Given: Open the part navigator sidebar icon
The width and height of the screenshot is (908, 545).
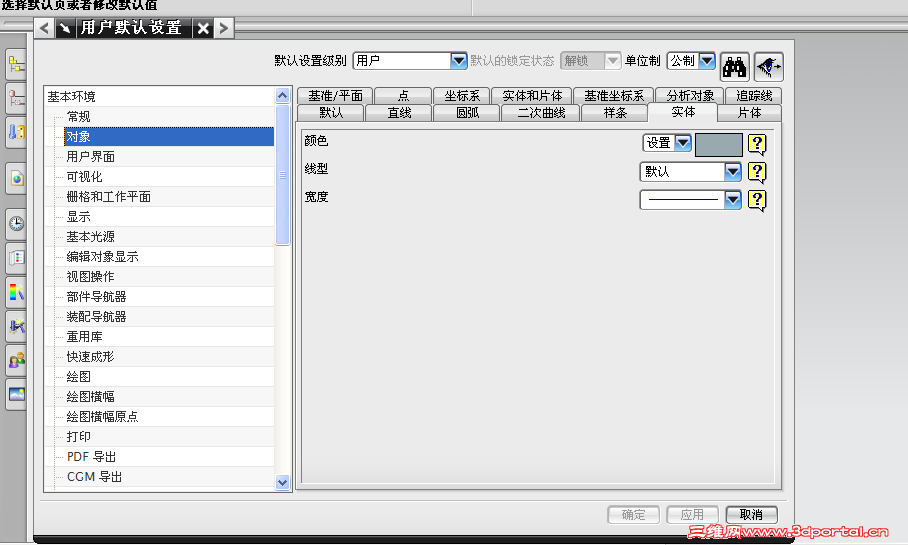Looking at the screenshot, I should [x=16, y=98].
